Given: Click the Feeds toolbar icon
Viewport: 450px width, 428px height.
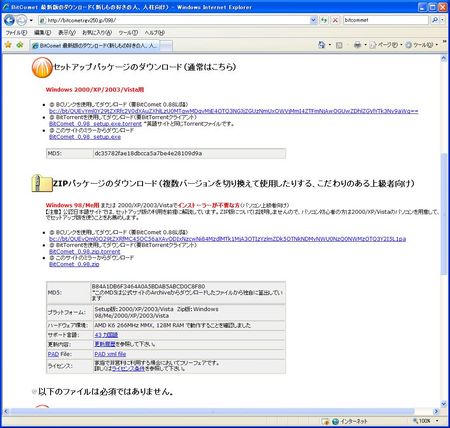Looking at the screenshot, I should (339, 45).
